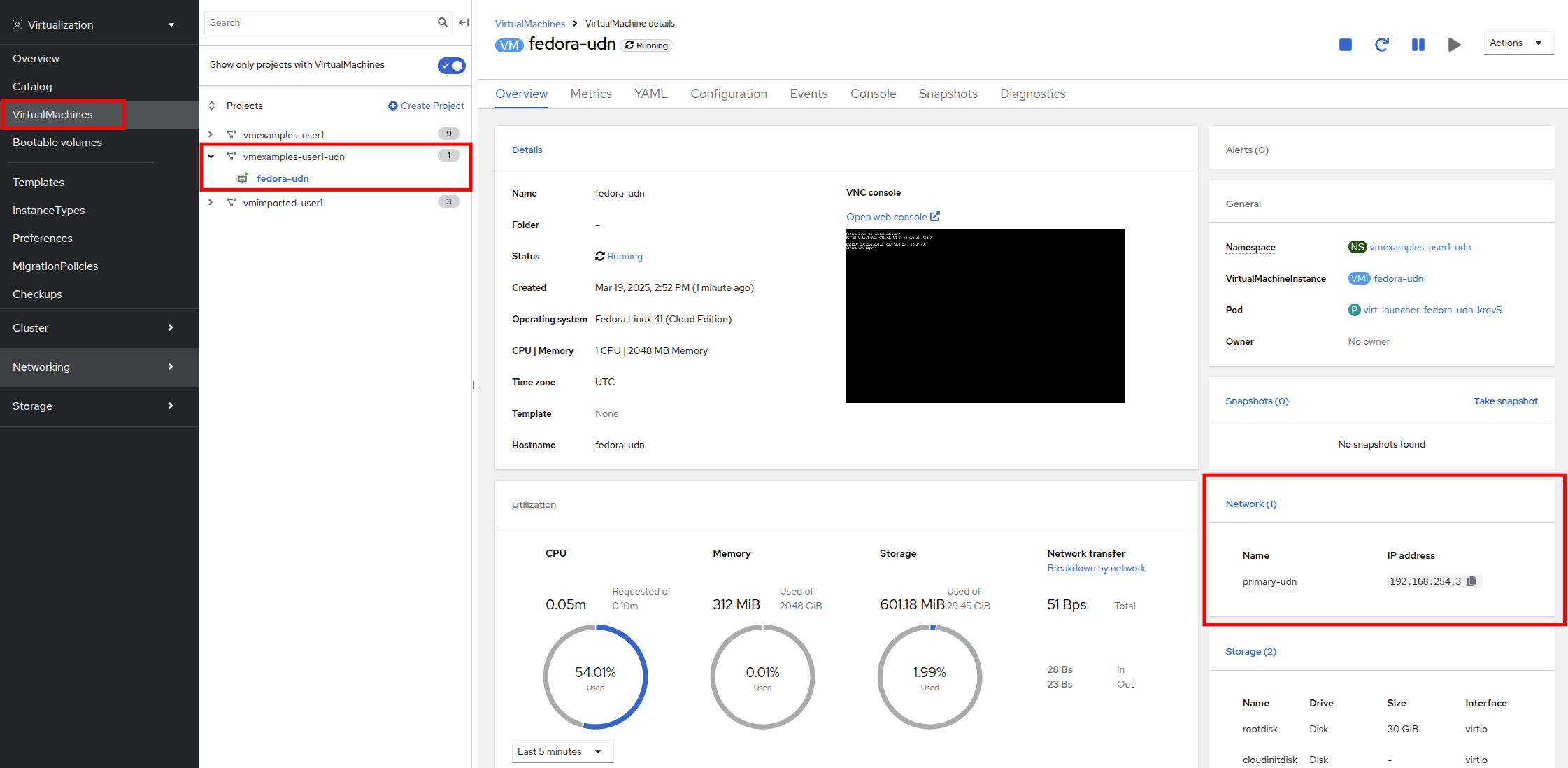Click the Pause VM icon
1568x768 pixels.
pos(1418,45)
